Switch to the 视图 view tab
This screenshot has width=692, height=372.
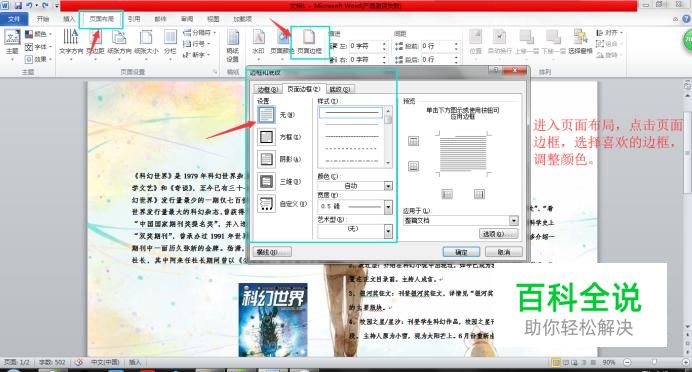[x=213, y=19]
